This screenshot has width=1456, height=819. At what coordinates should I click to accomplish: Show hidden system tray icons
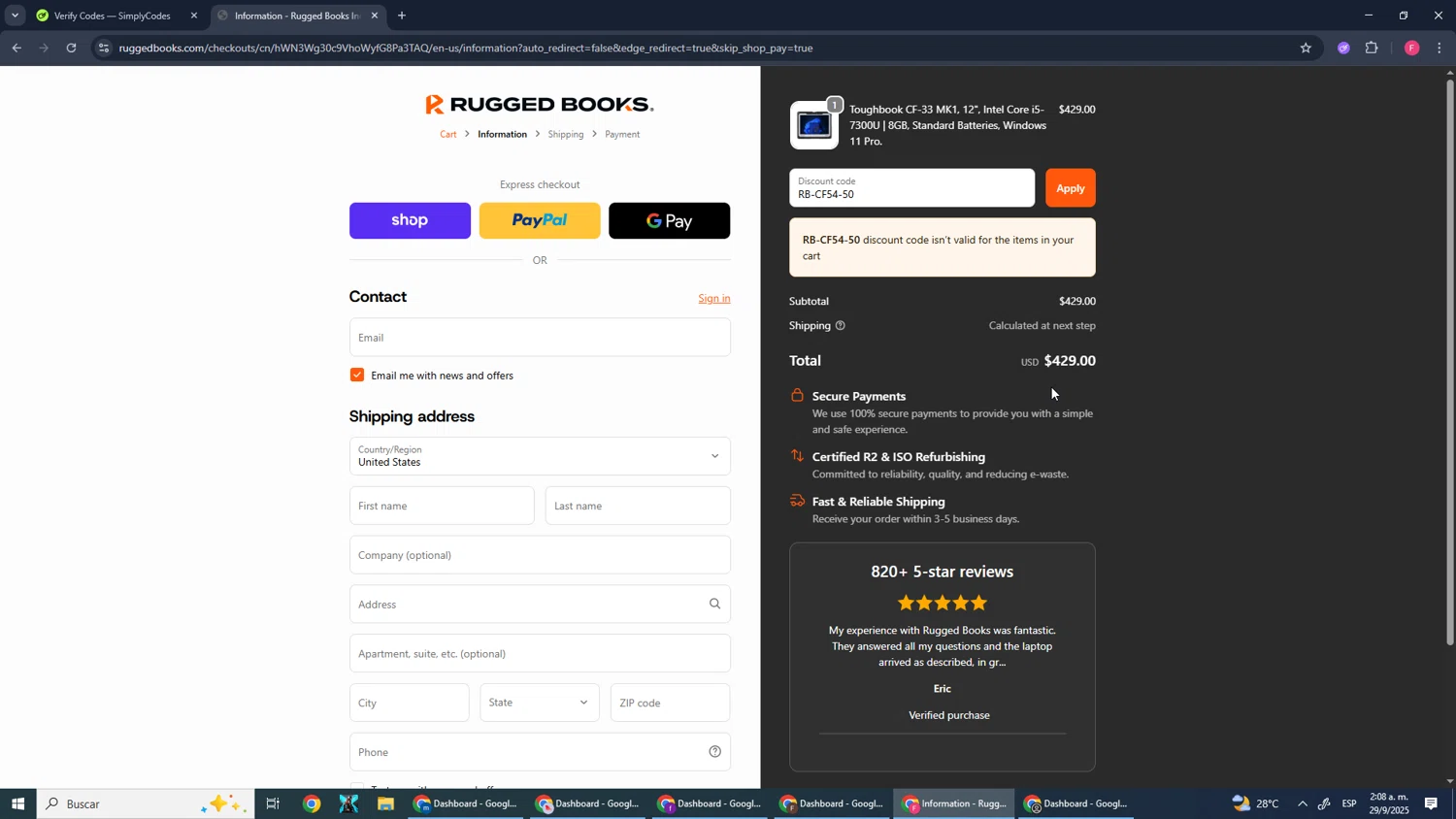point(1303,803)
